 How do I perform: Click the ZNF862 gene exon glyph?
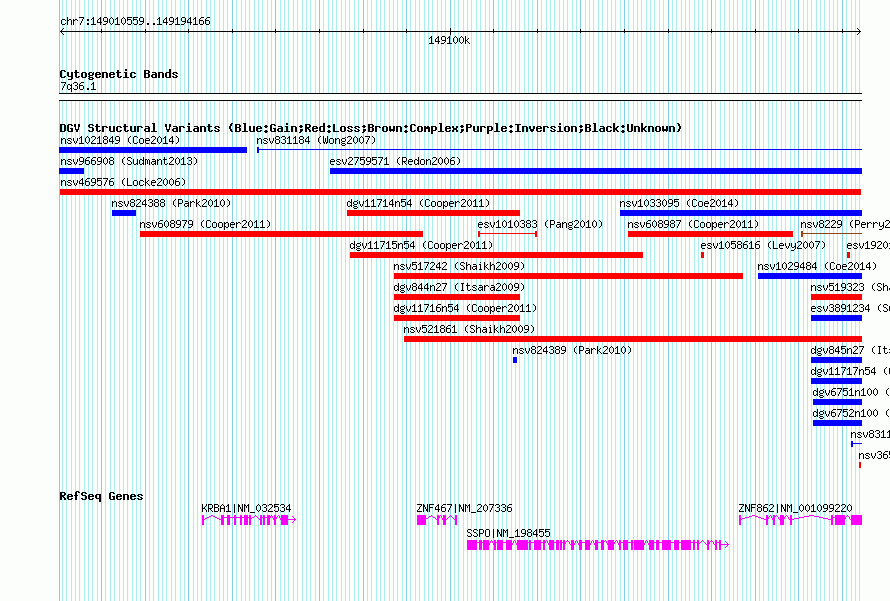pos(800,520)
